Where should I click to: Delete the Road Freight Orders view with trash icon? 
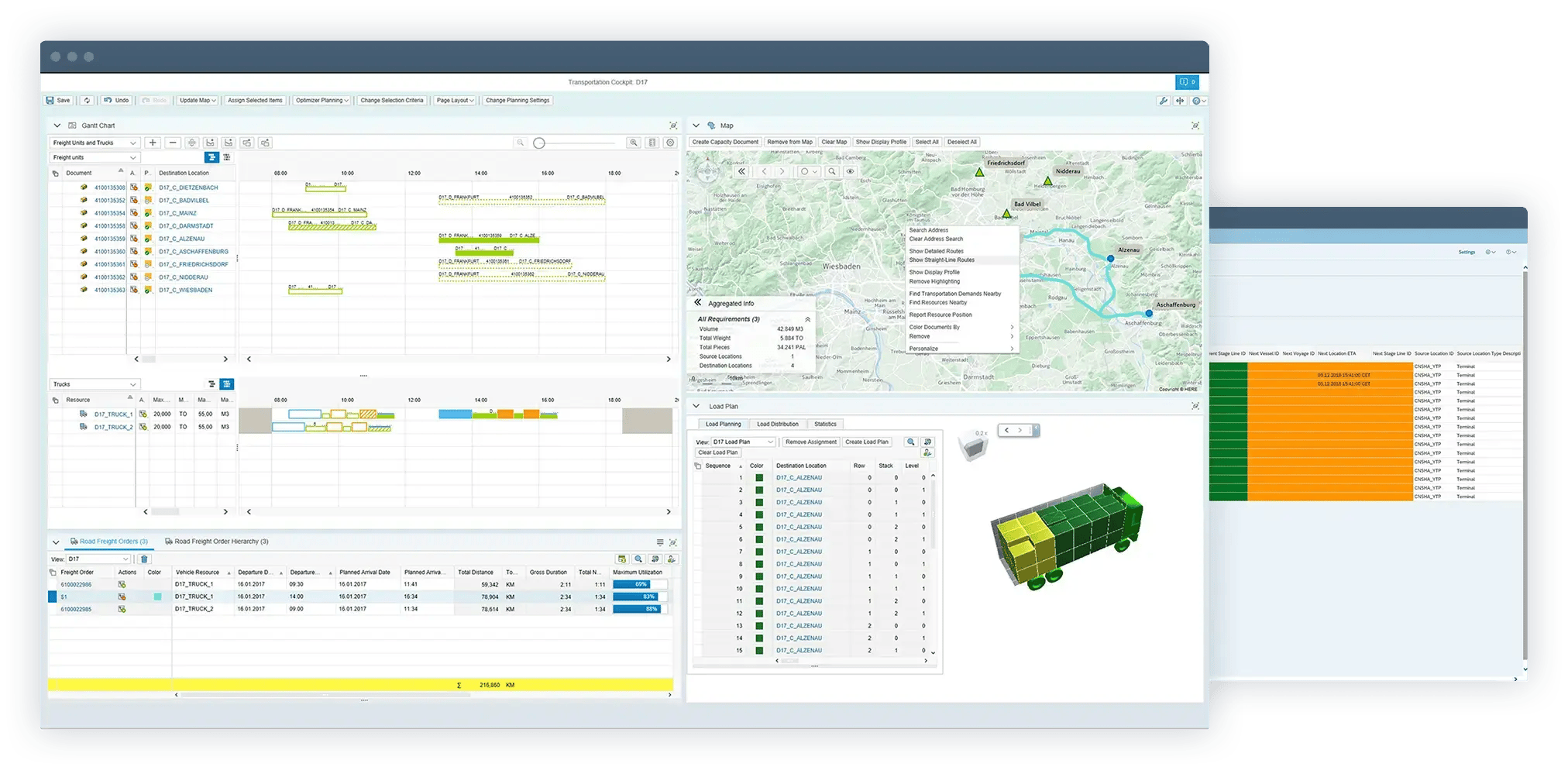point(144,559)
